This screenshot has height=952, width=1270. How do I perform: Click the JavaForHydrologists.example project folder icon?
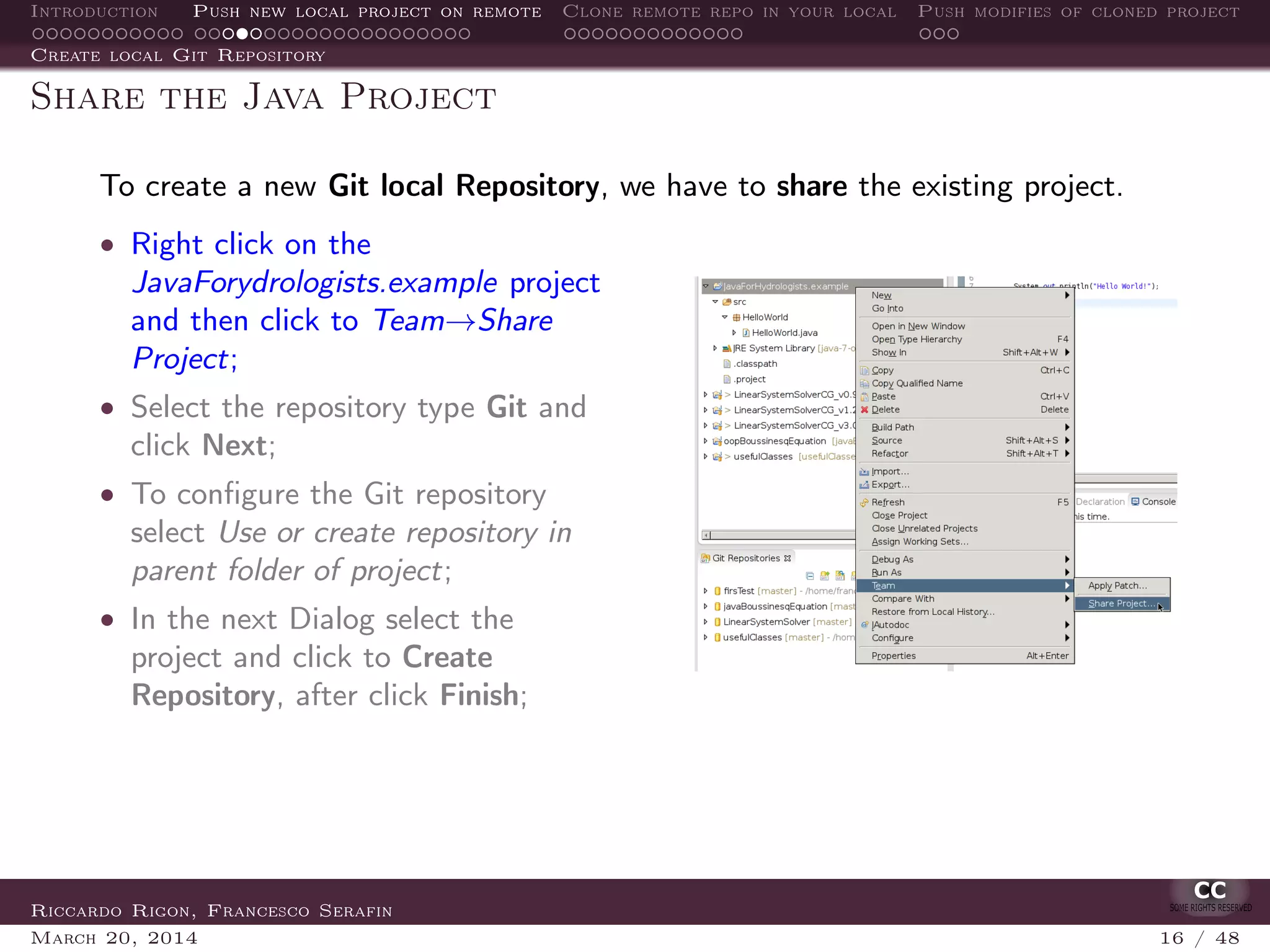[717, 286]
